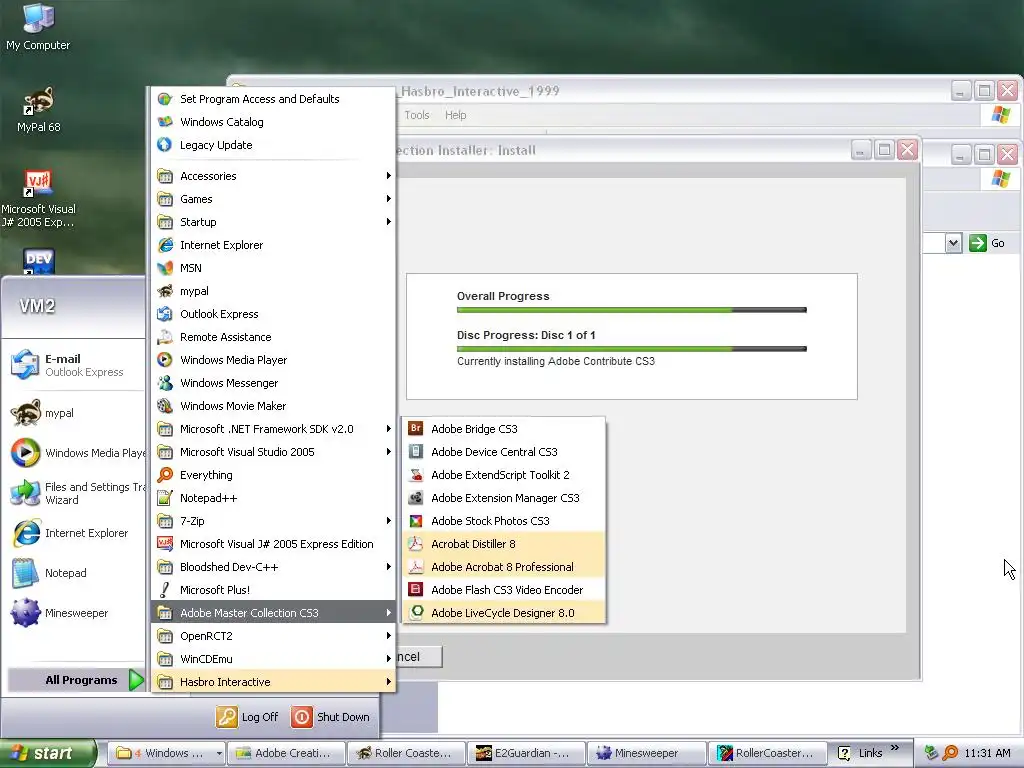The height and width of the screenshot is (768, 1024).
Task: Launch Acrobat Distiller 8 icon
Action: 415,544
